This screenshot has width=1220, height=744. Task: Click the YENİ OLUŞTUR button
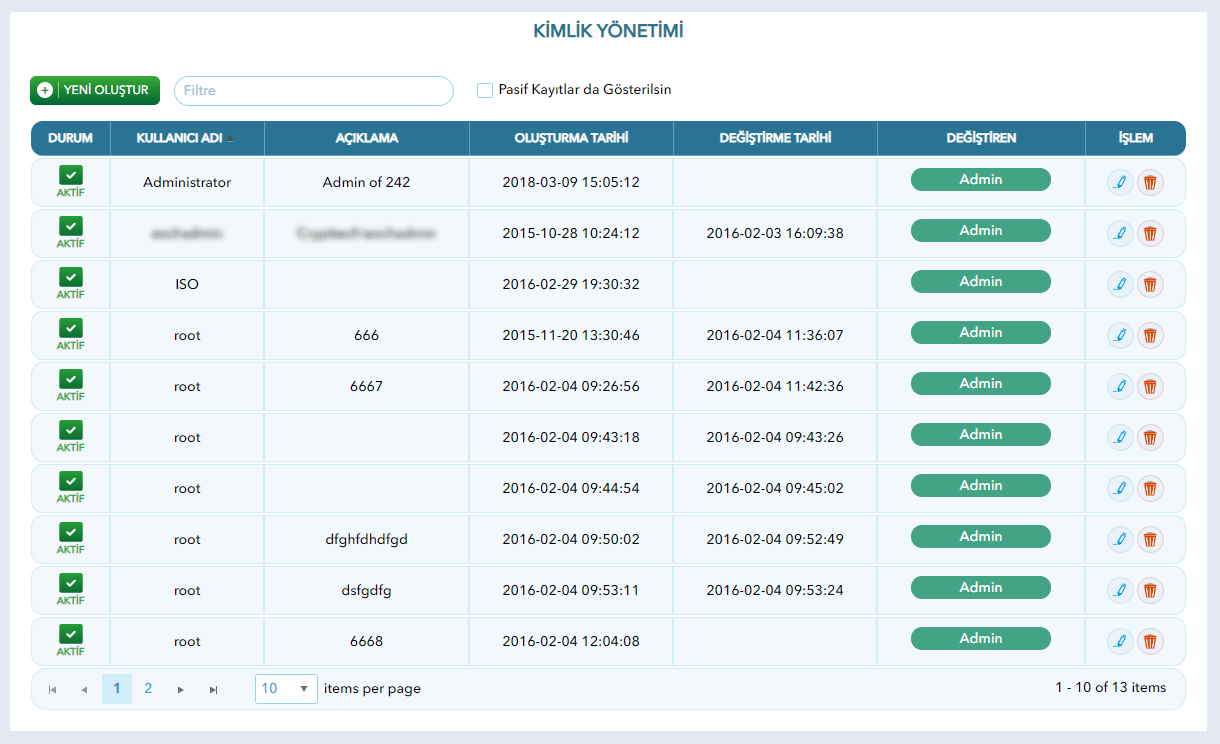[x=95, y=90]
